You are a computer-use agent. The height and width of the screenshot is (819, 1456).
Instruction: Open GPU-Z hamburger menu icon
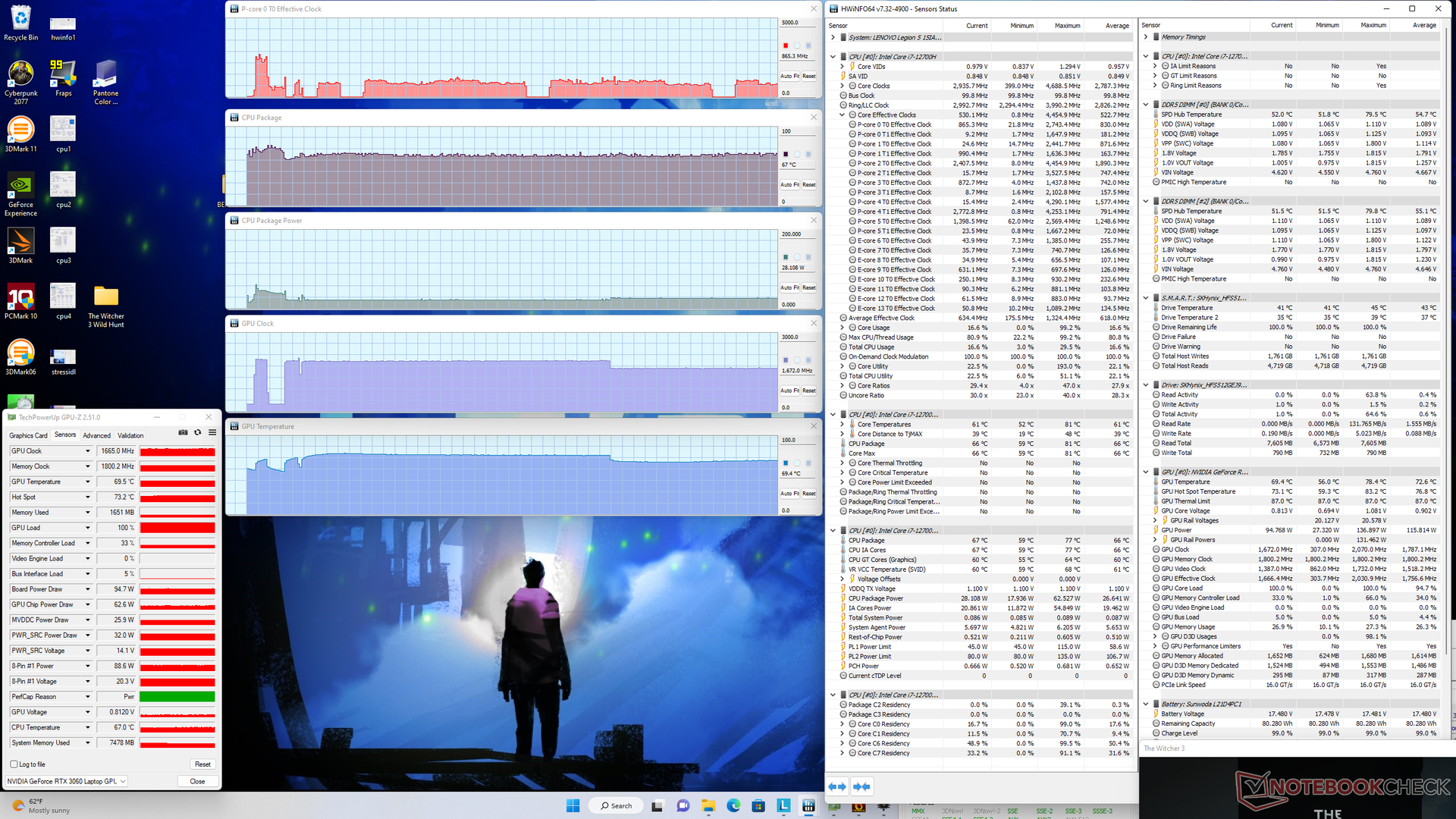coord(212,432)
